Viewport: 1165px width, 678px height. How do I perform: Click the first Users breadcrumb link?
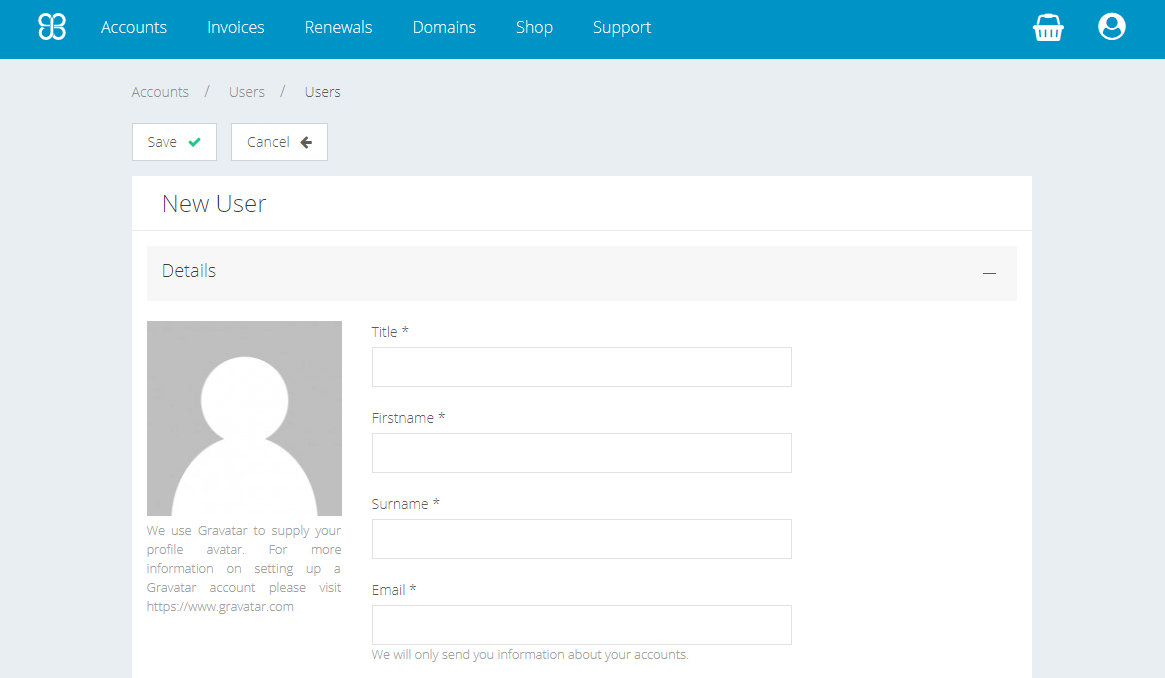pyautogui.click(x=247, y=92)
